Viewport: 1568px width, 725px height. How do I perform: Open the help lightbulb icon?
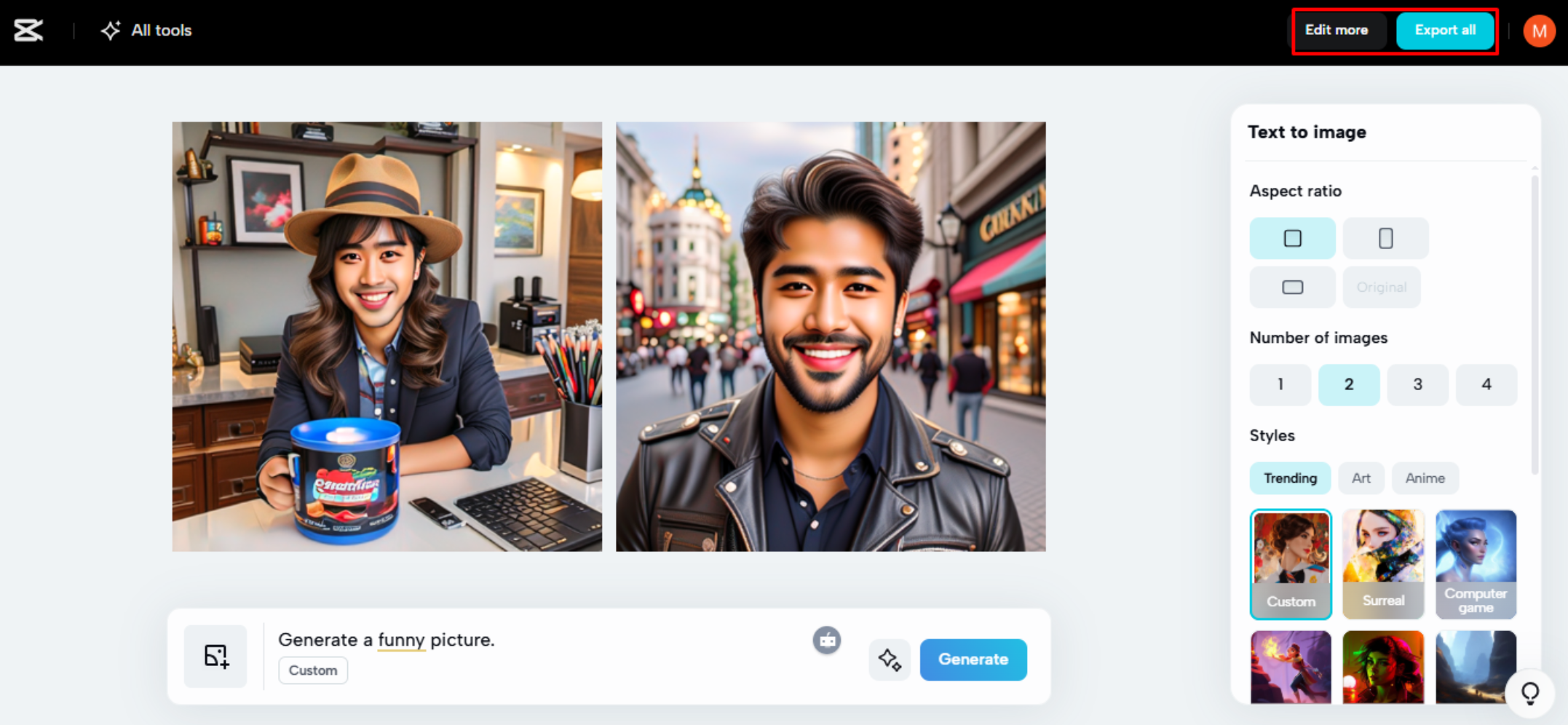tap(1529, 692)
